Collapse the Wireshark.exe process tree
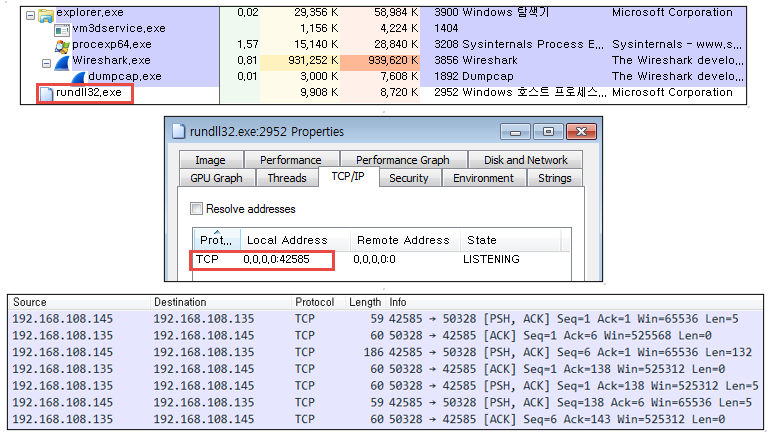This screenshot has height=434, width=768. tap(46, 64)
